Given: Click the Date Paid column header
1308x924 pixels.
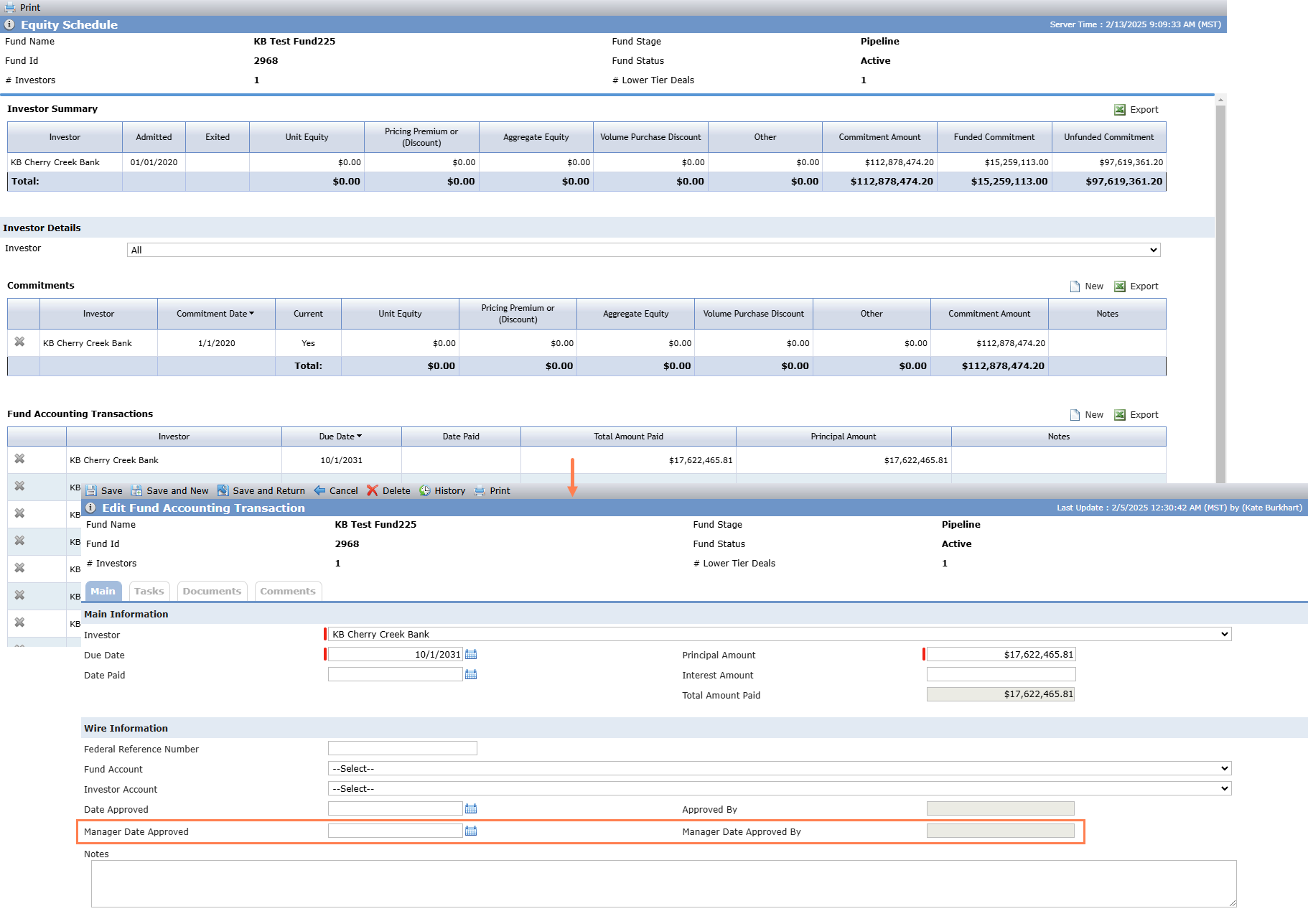Looking at the screenshot, I should pos(461,437).
